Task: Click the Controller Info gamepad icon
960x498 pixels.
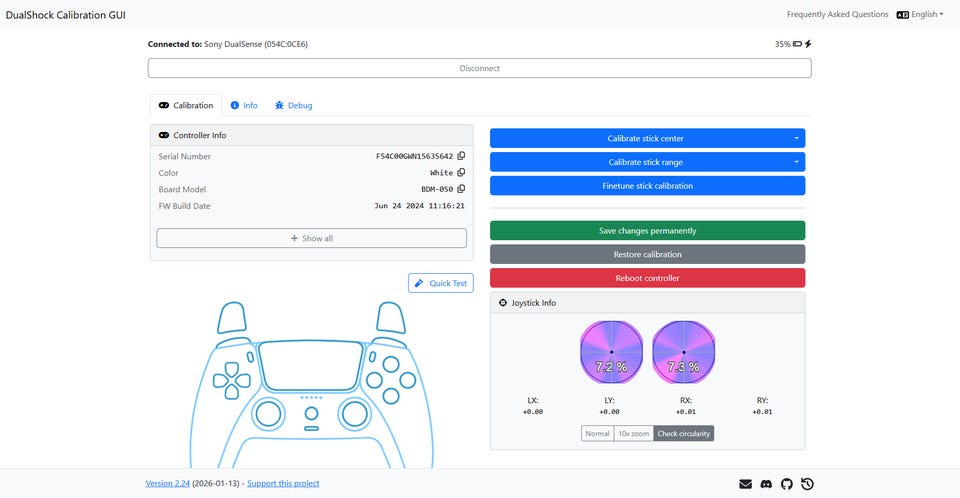Action: click(x=163, y=135)
